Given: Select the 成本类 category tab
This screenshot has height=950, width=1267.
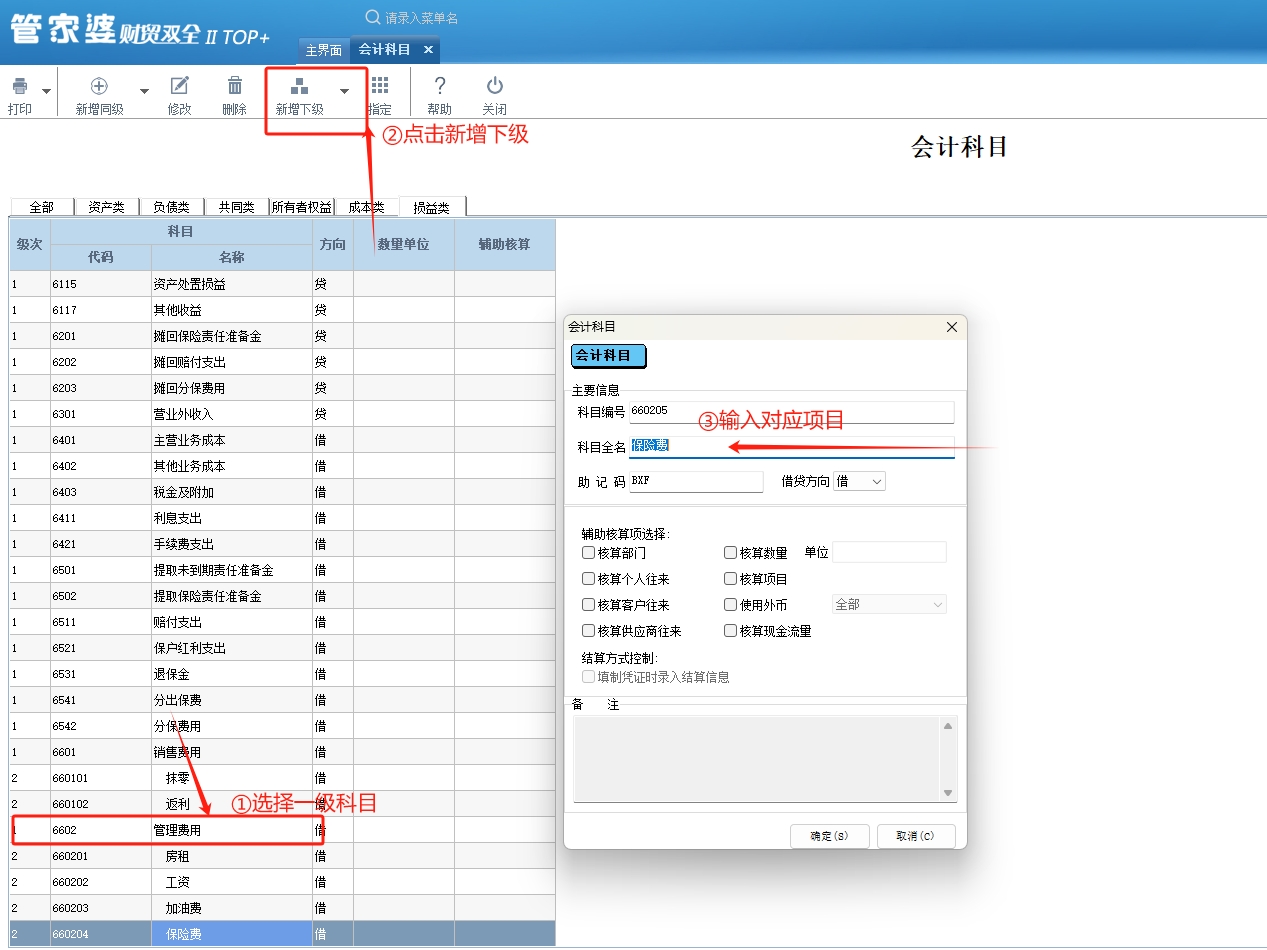Looking at the screenshot, I should click(x=366, y=207).
